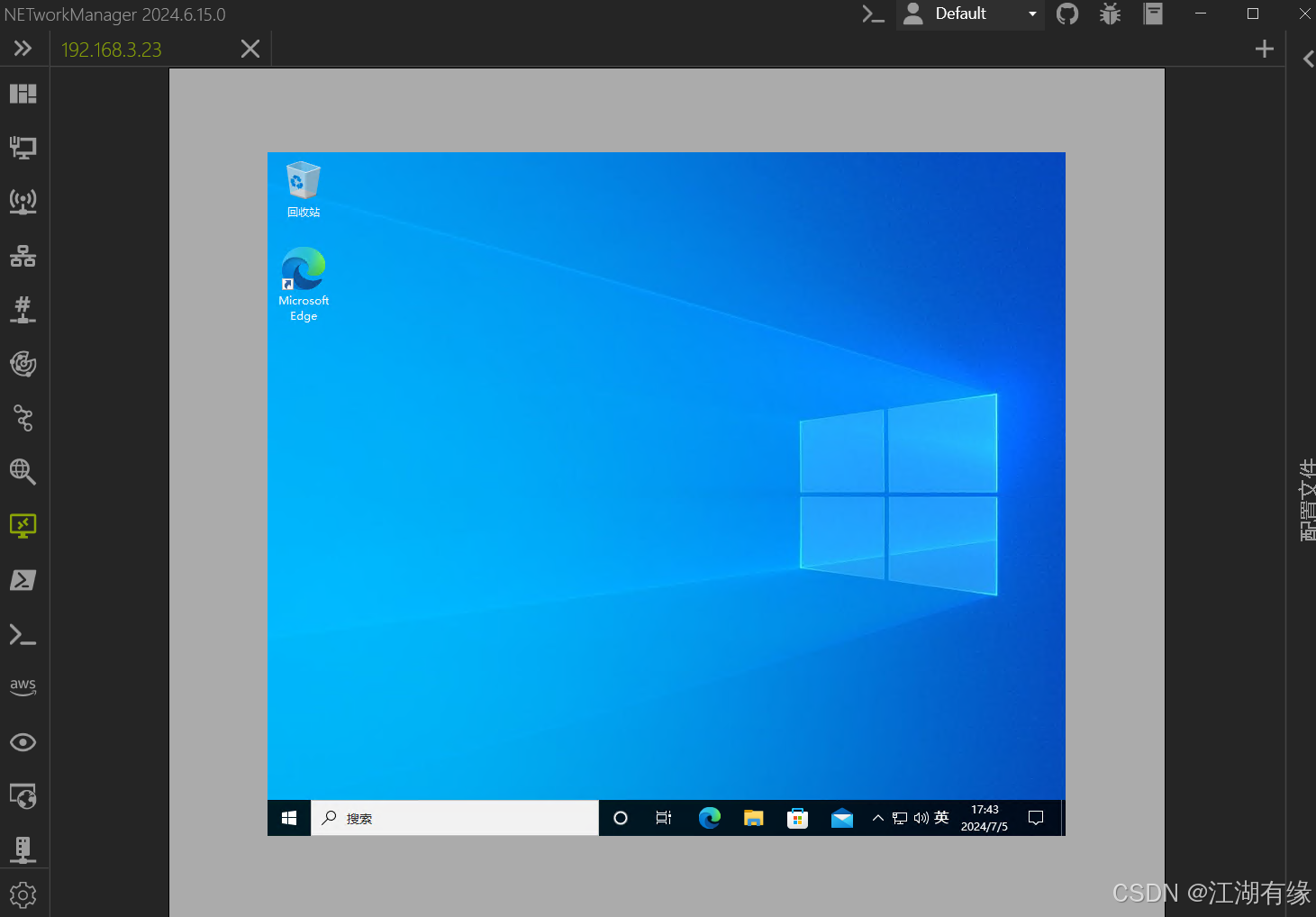Viewport: 1316px width, 917px height.
Task: Select the 192.168.3.23 tab
Action: [x=112, y=50]
